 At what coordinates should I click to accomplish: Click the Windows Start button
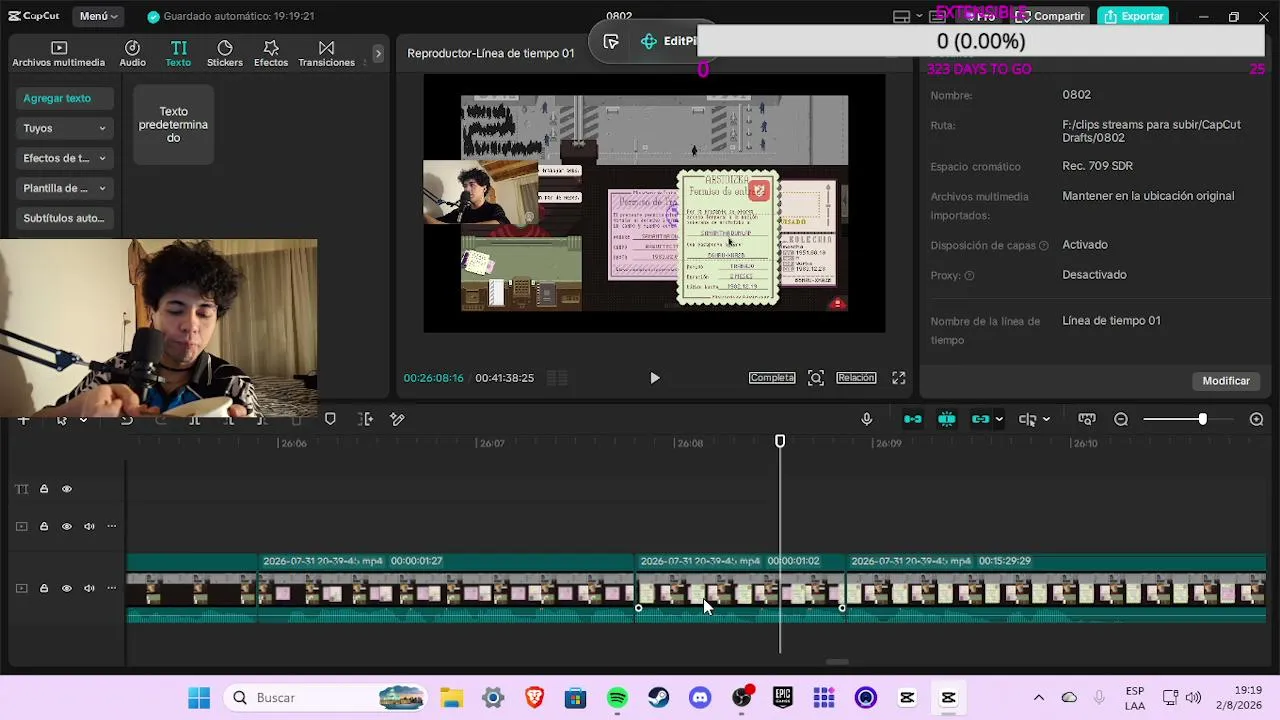[199, 698]
